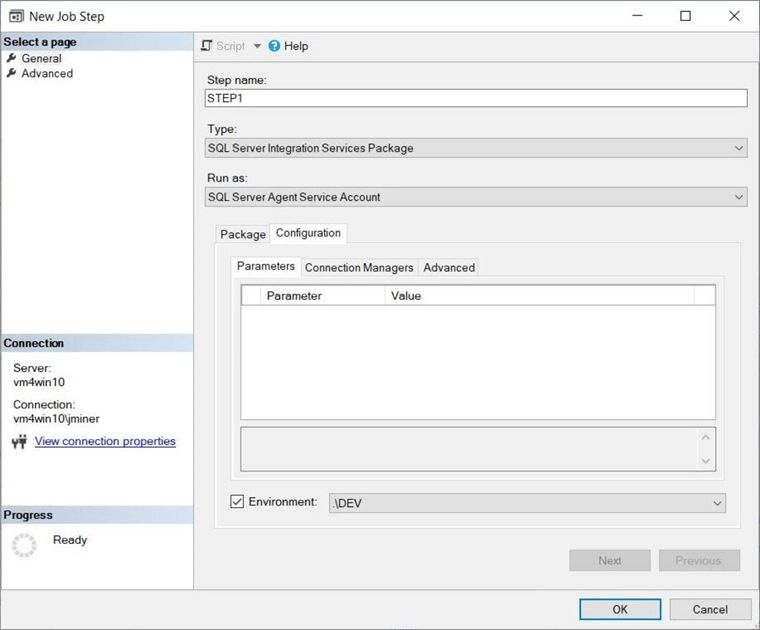Click the Advanced page wrench icon
This screenshot has height=630, width=760.
(12, 73)
